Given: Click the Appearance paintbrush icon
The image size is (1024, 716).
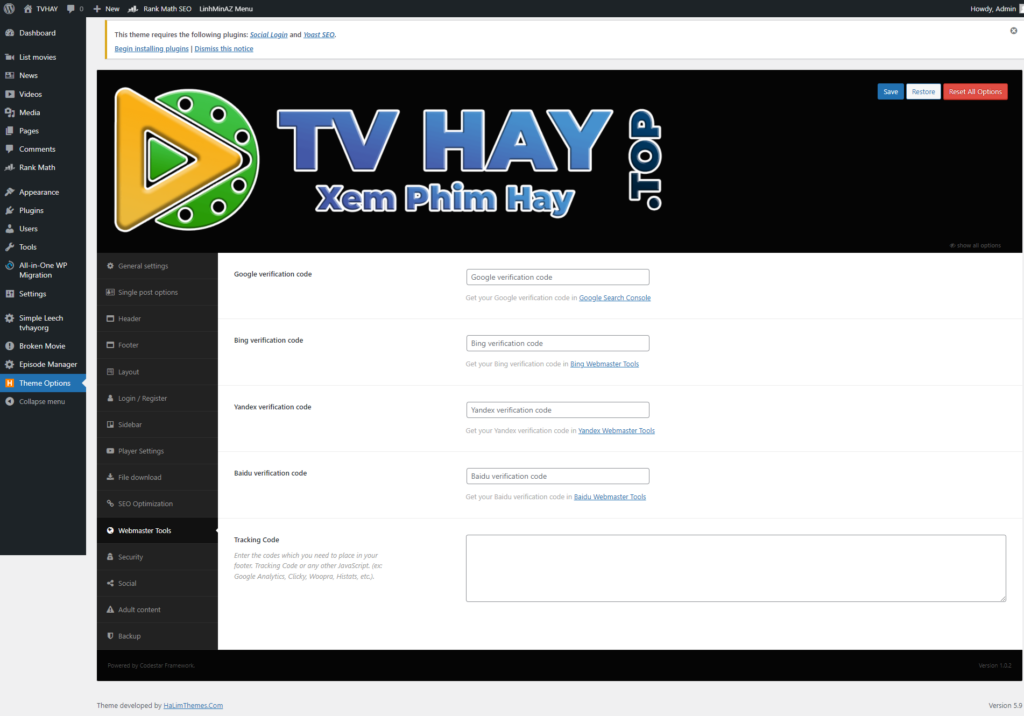Looking at the screenshot, I should pyautogui.click(x=10, y=192).
